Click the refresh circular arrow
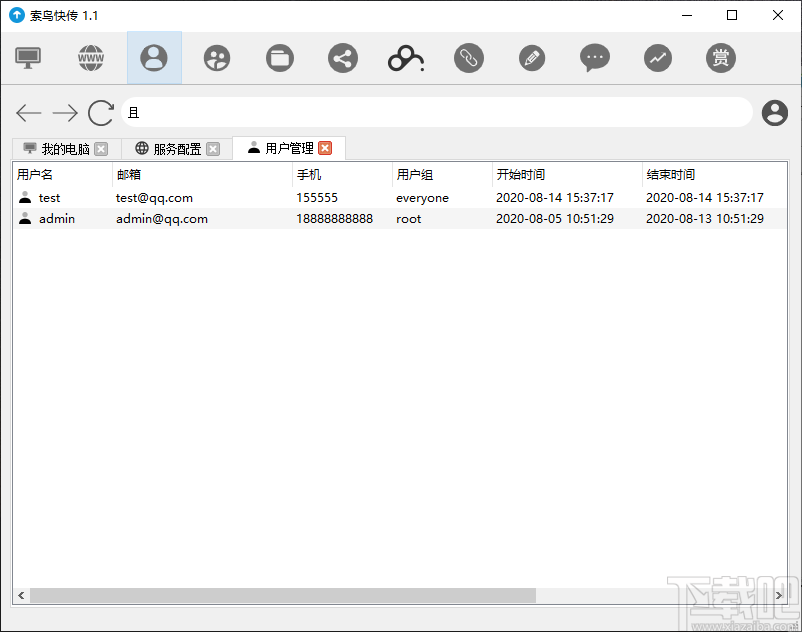This screenshot has width=802, height=632. tap(101, 112)
